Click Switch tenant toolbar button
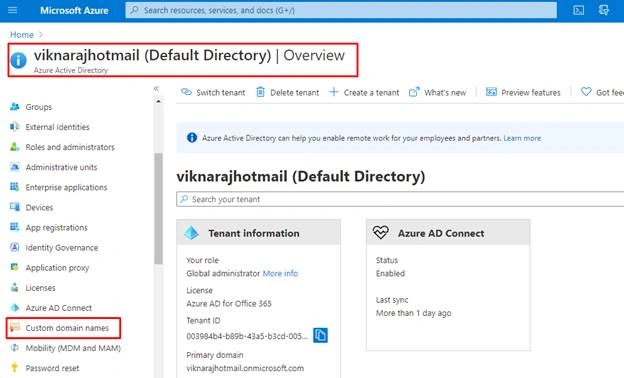 click(x=213, y=92)
